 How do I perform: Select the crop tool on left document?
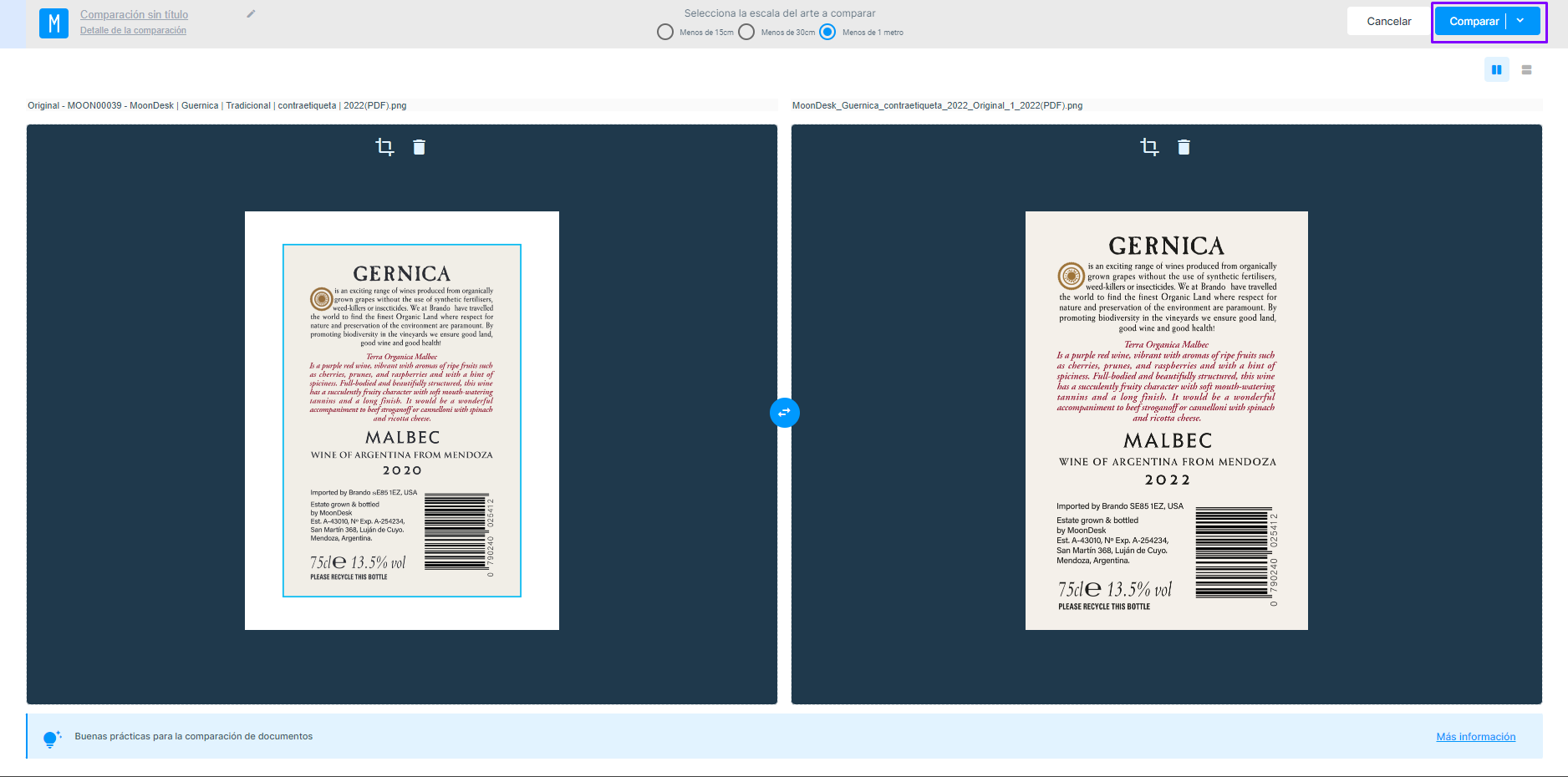click(x=384, y=147)
